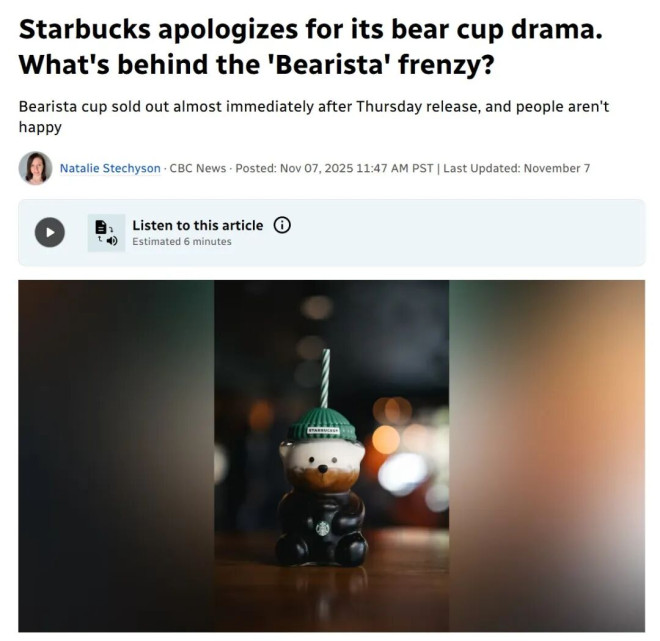Click the headline line about bear cup drama
The width and height of the screenshot is (660, 641).
click(311, 29)
